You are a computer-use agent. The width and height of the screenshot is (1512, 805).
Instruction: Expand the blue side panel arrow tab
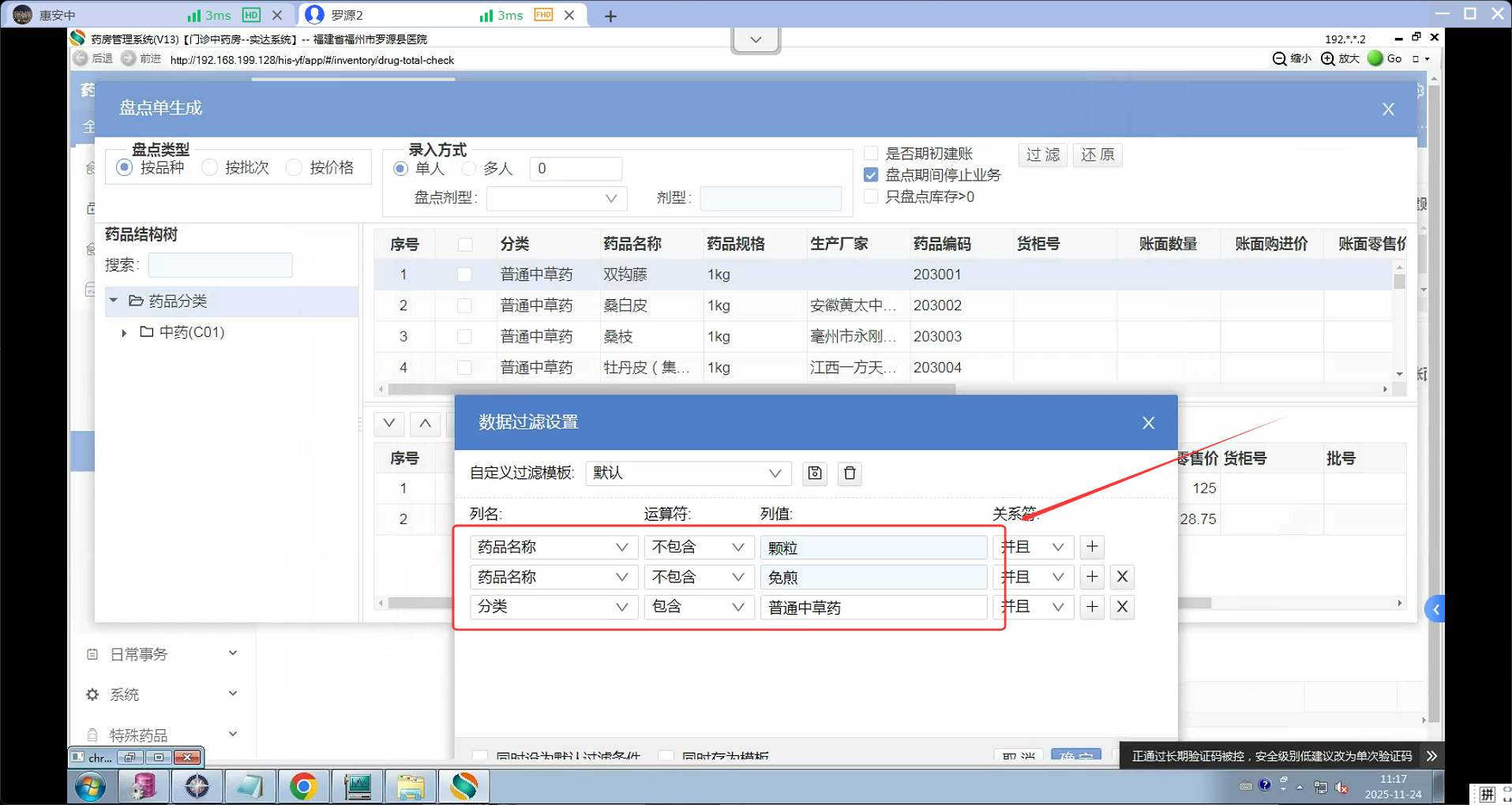[x=1435, y=608]
